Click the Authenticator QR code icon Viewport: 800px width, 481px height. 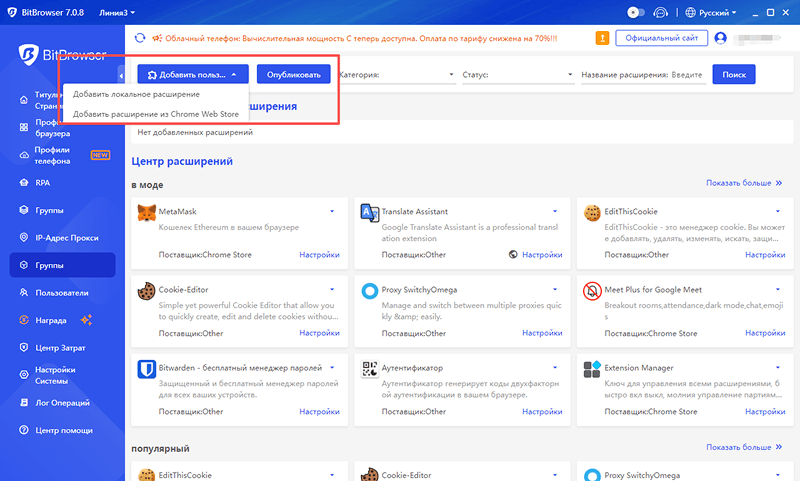369,369
